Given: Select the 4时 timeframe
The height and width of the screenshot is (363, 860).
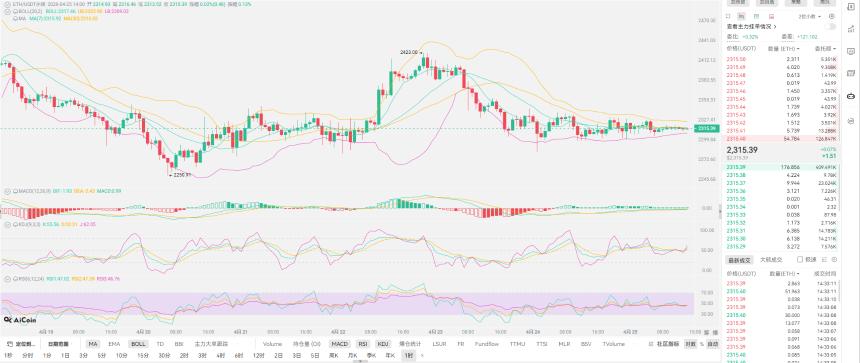Looking at the screenshot, I should 220,355.
